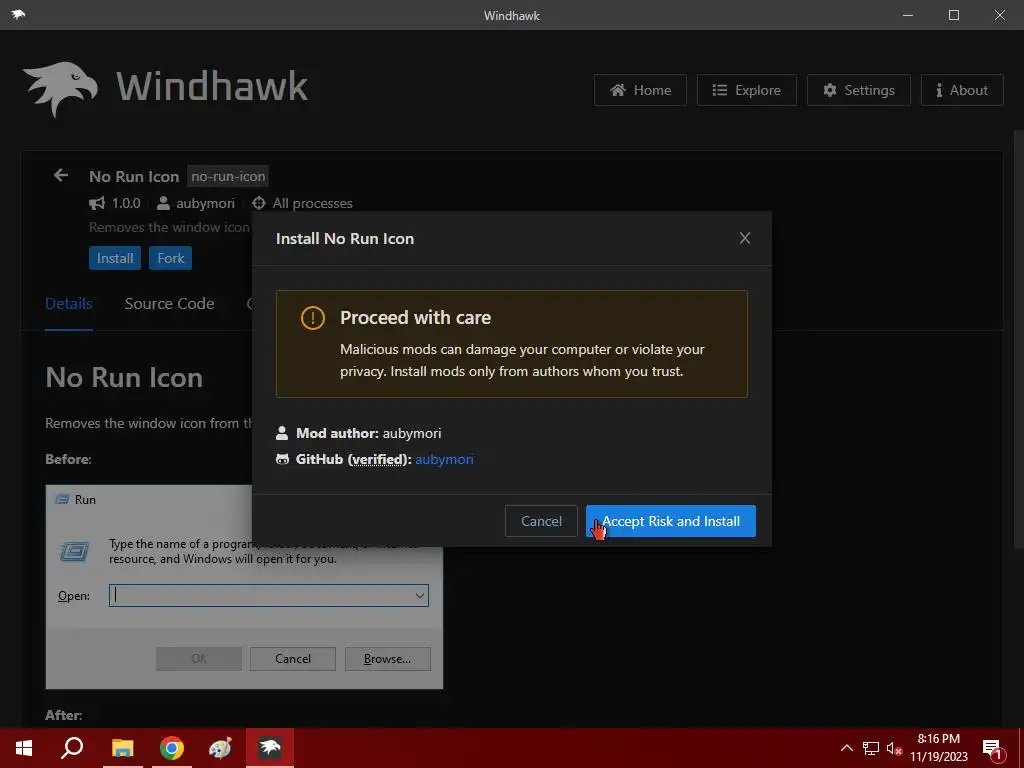Click the mod author person icon in dialog
Viewport: 1024px width, 768px height.
pyautogui.click(x=282, y=433)
